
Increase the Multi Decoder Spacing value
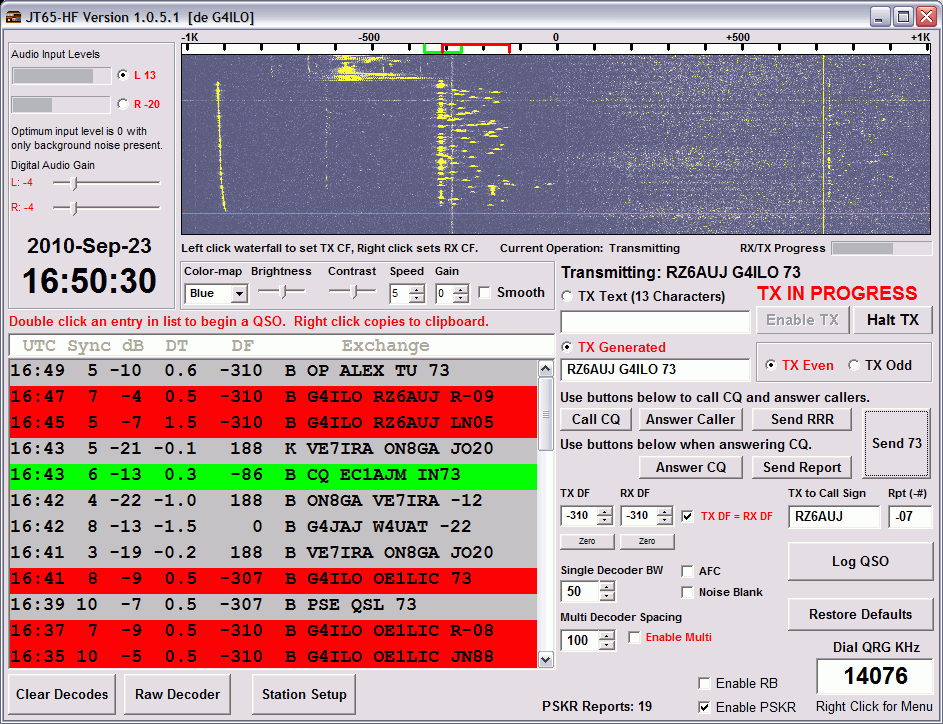coord(607,636)
